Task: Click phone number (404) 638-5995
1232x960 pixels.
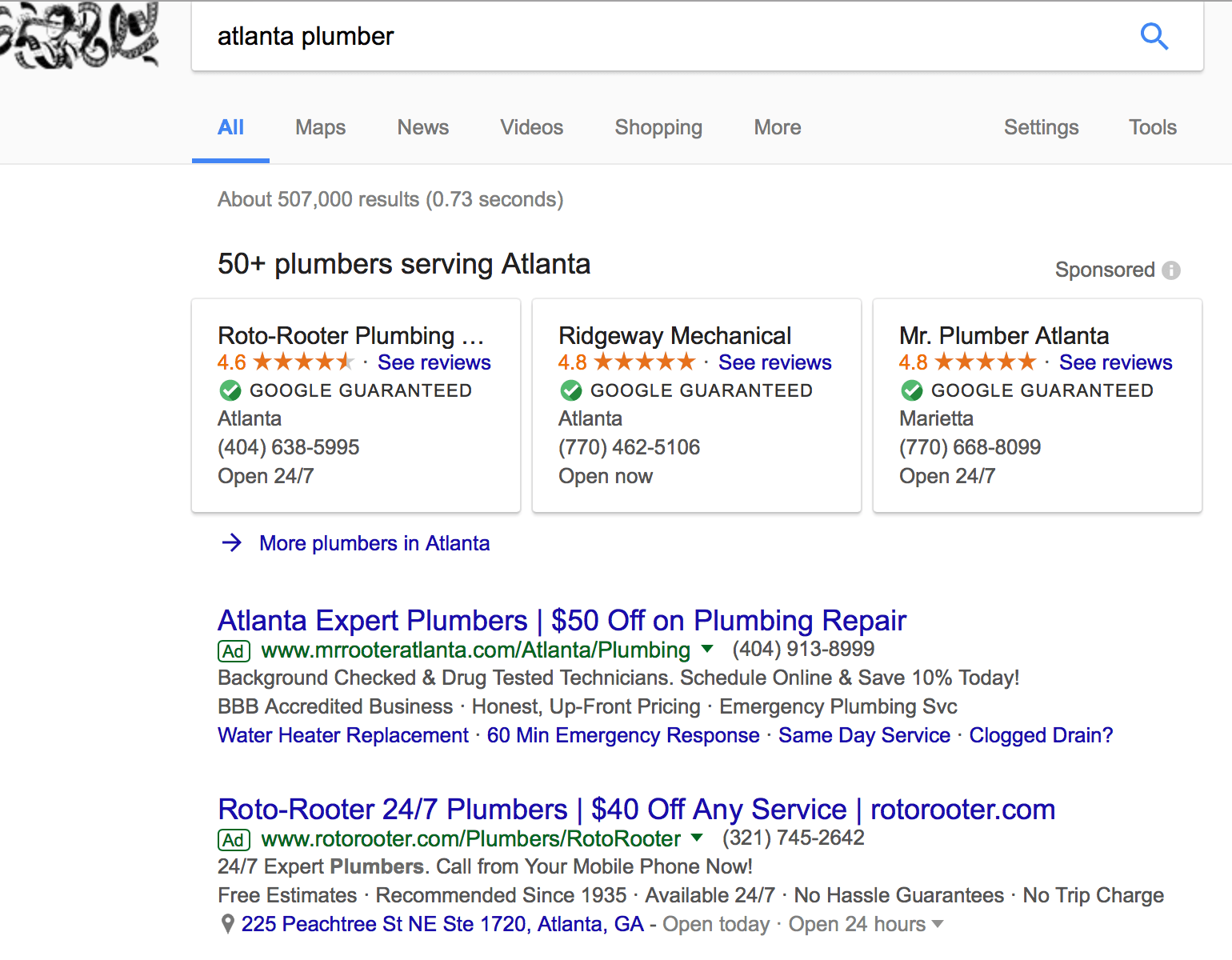Action: coord(289,447)
